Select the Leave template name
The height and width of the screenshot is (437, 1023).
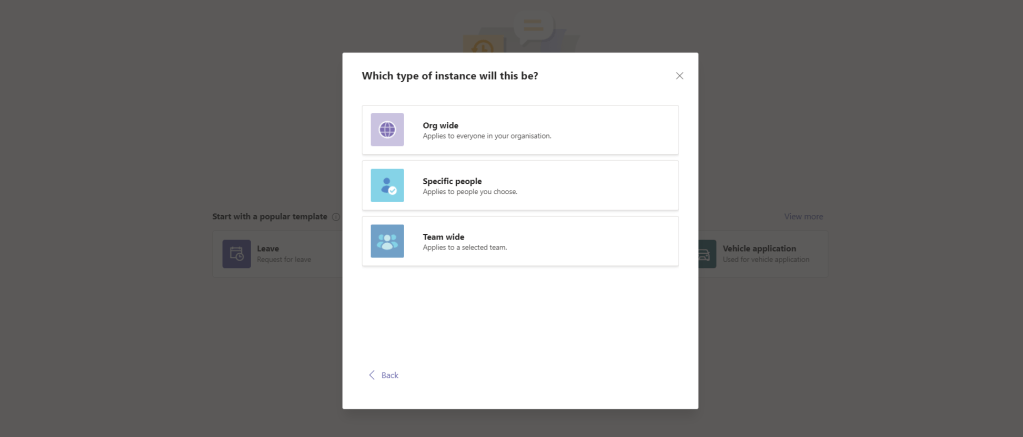tap(268, 248)
